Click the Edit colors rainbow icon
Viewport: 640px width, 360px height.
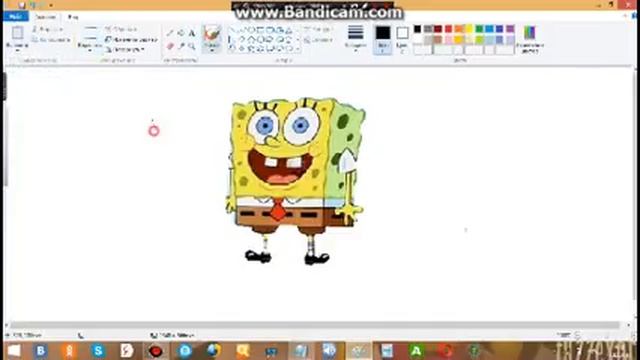(x=529, y=33)
